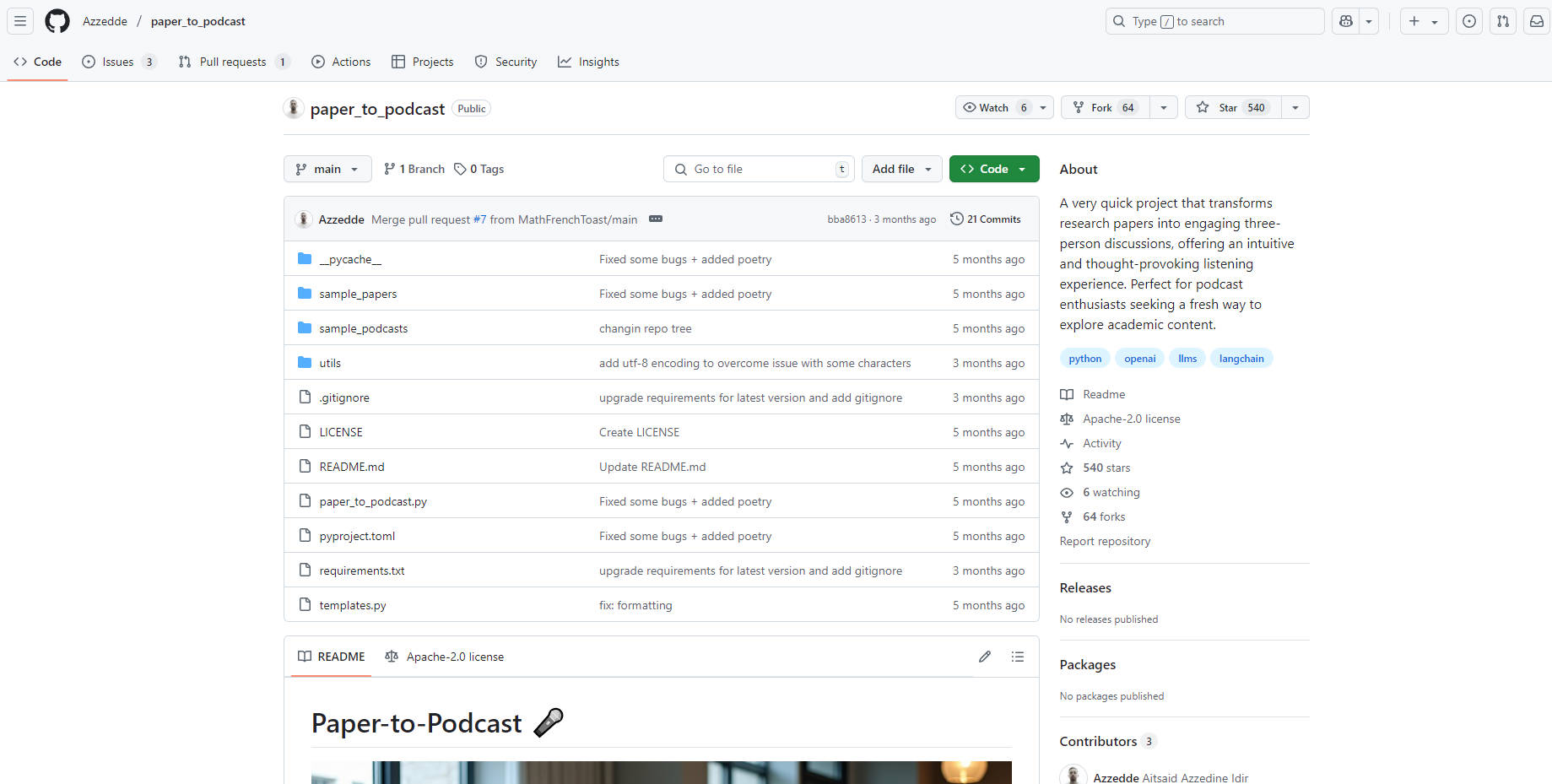Click the Copilot icon in the header
The height and width of the screenshot is (784, 1552).
1345,20
